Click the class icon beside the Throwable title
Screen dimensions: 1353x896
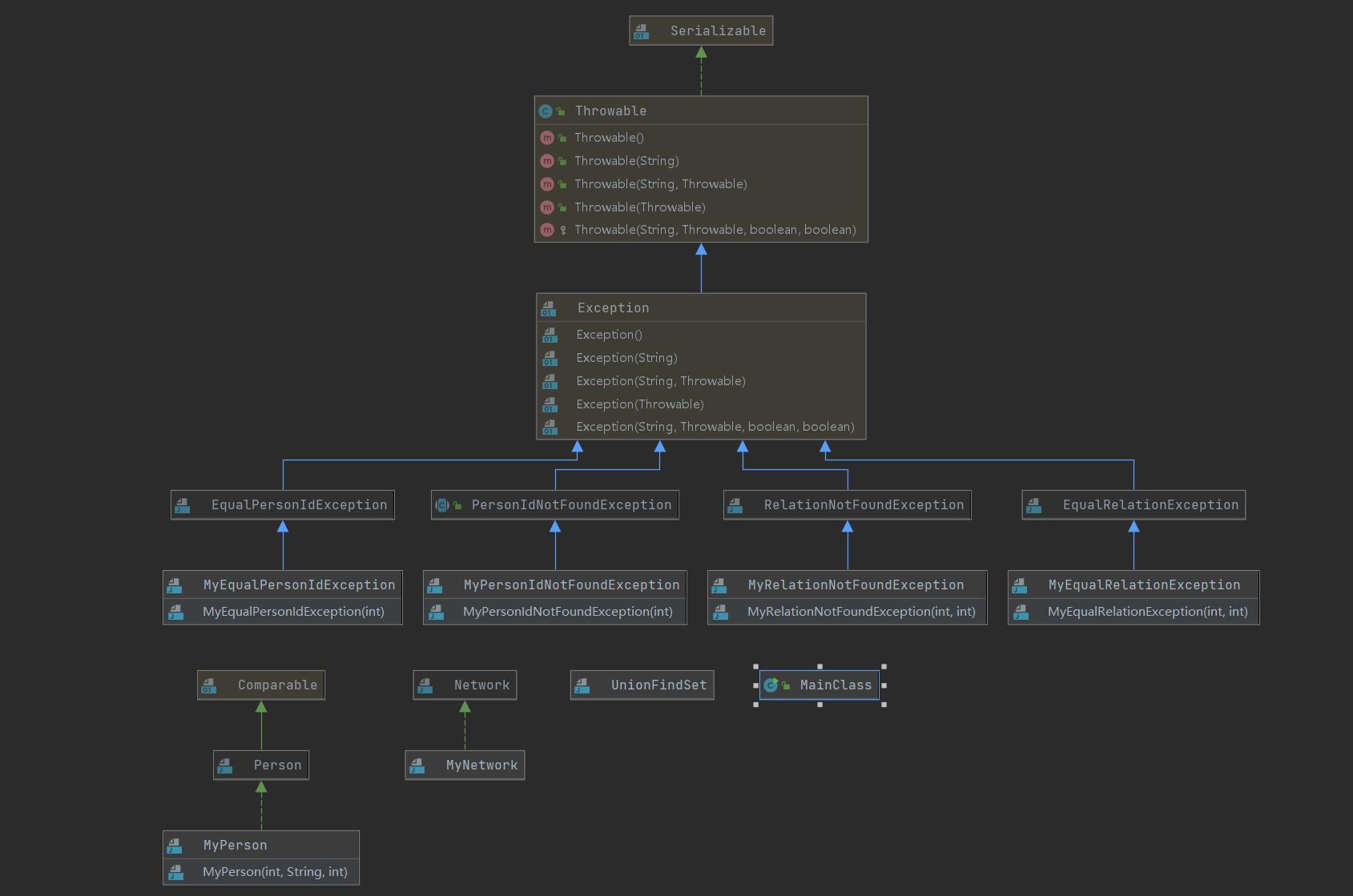click(x=546, y=111)
